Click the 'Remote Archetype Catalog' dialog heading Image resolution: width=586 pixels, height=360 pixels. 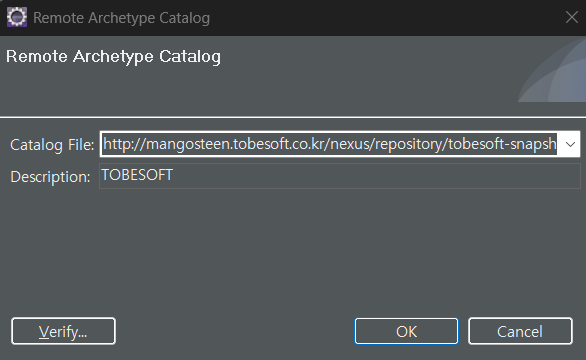tap(113, 57)
